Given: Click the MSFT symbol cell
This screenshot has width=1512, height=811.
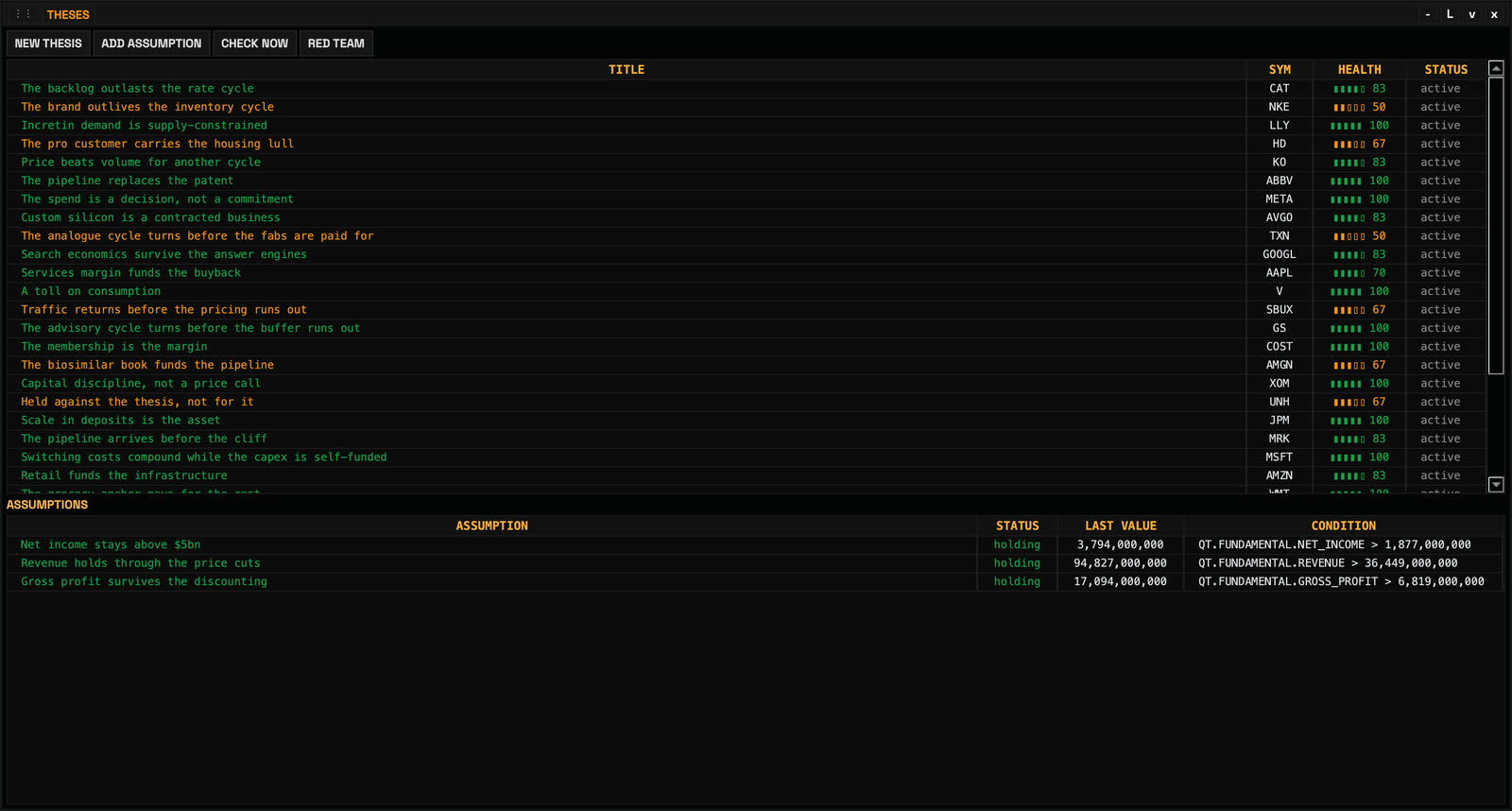Looking at the screenshot, I should 1280,457.
